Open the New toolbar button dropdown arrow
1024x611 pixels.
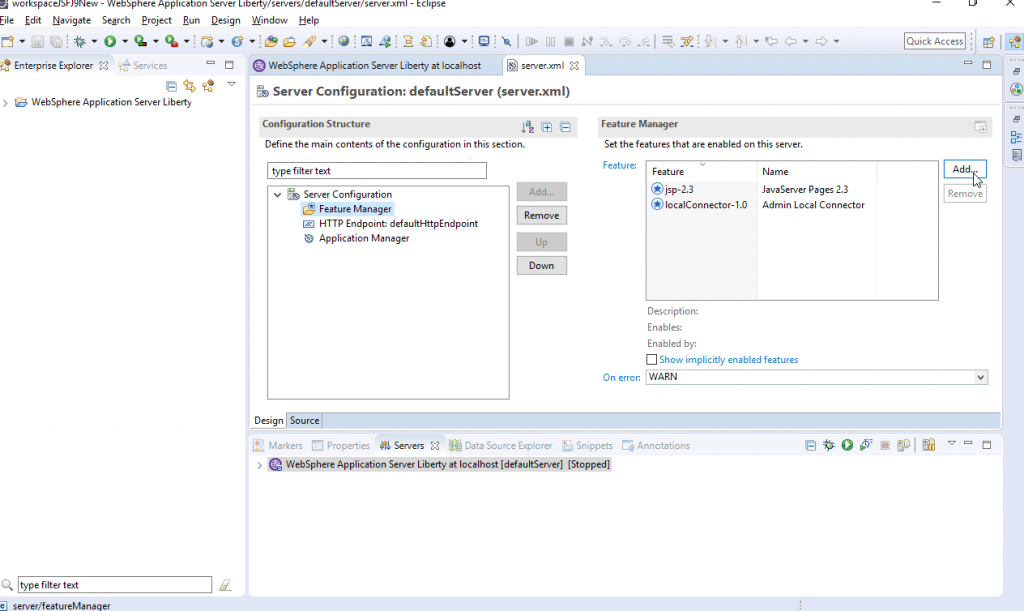click(22, 41)
